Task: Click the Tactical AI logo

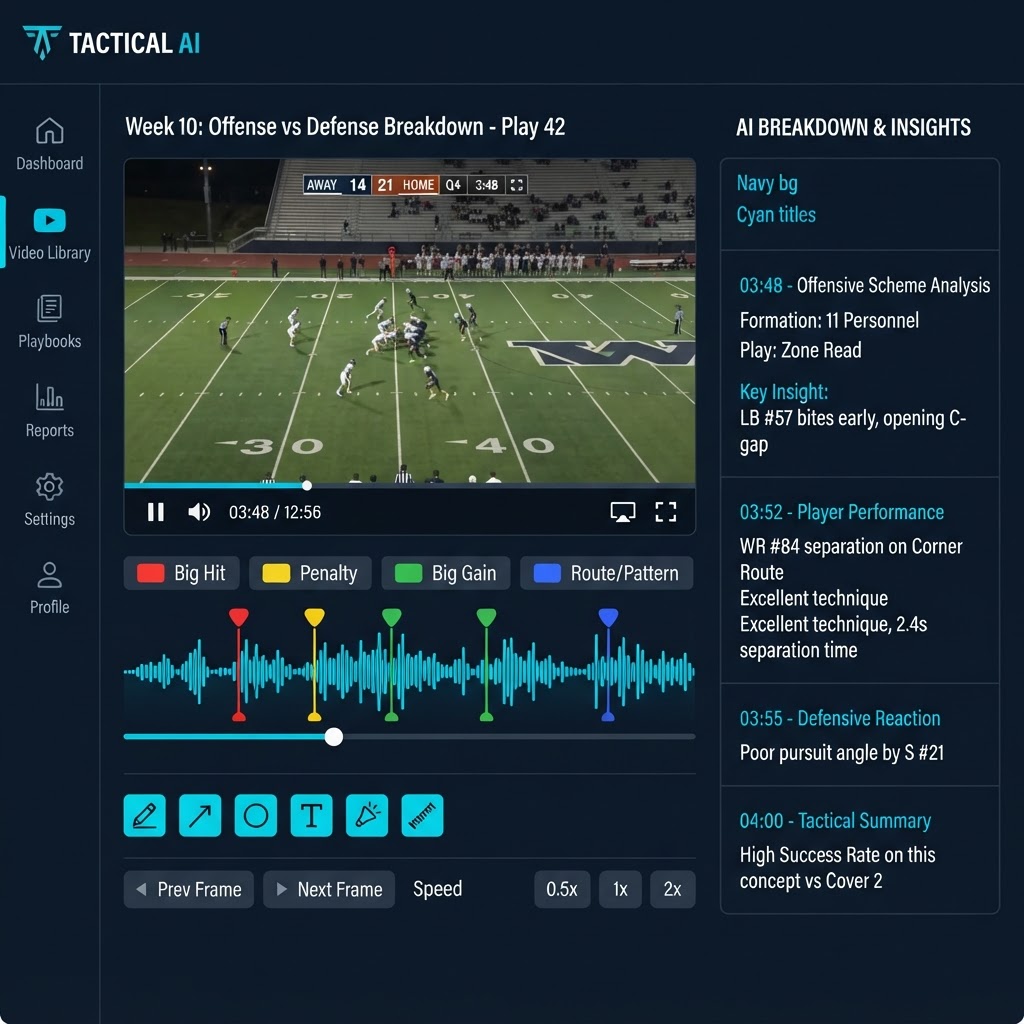Action: point(111,43)
